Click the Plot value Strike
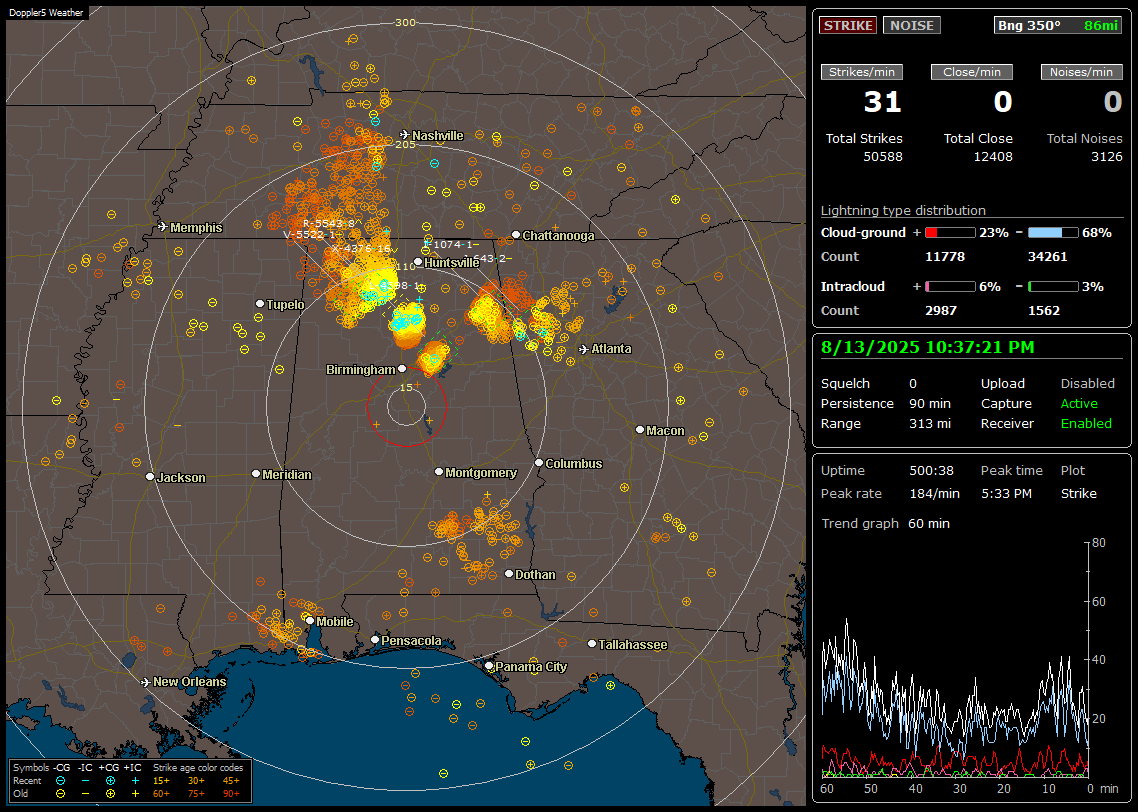Screen dimensions: 1138x812 [x=1078, y=493]
